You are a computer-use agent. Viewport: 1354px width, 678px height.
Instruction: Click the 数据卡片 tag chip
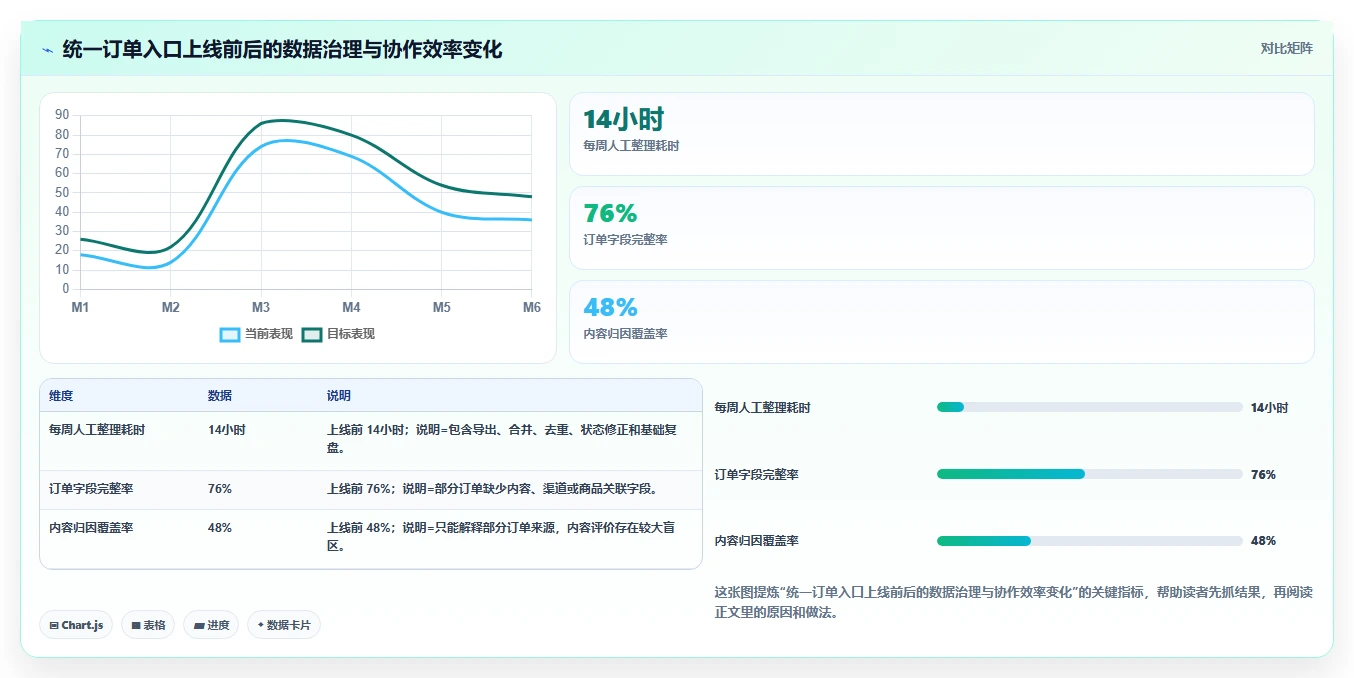coord(284,625)
